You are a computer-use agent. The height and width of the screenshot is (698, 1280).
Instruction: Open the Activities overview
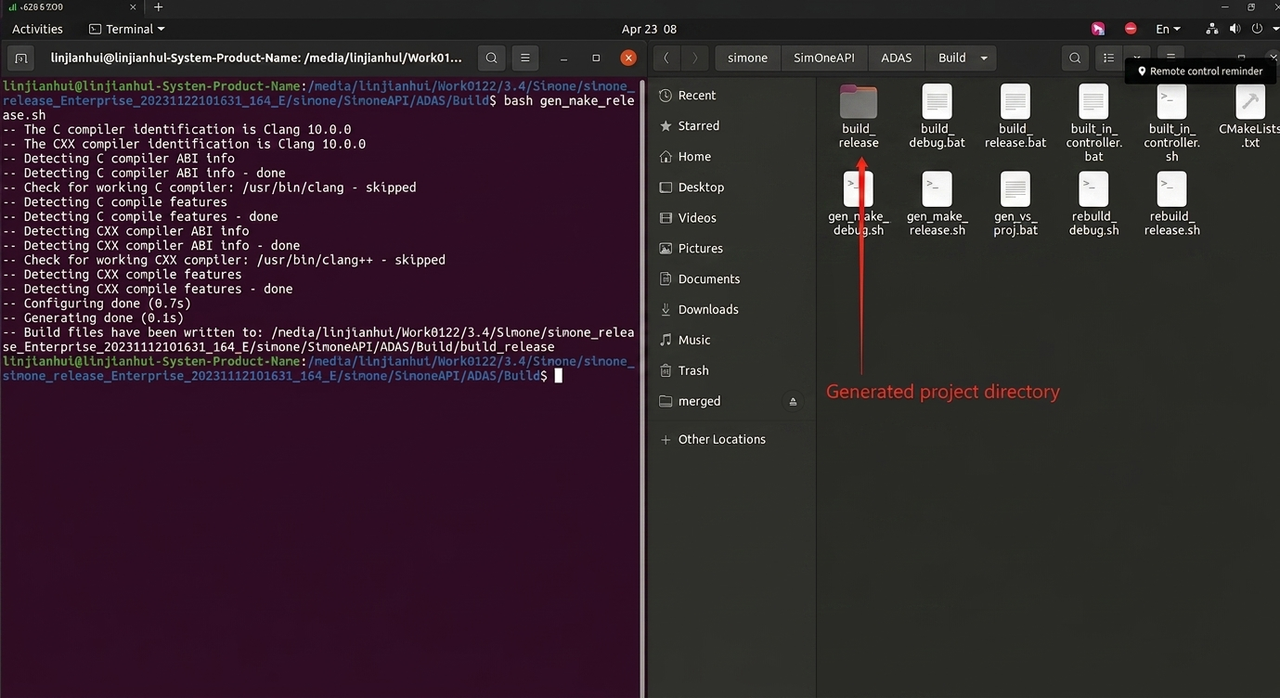(37, 29)
